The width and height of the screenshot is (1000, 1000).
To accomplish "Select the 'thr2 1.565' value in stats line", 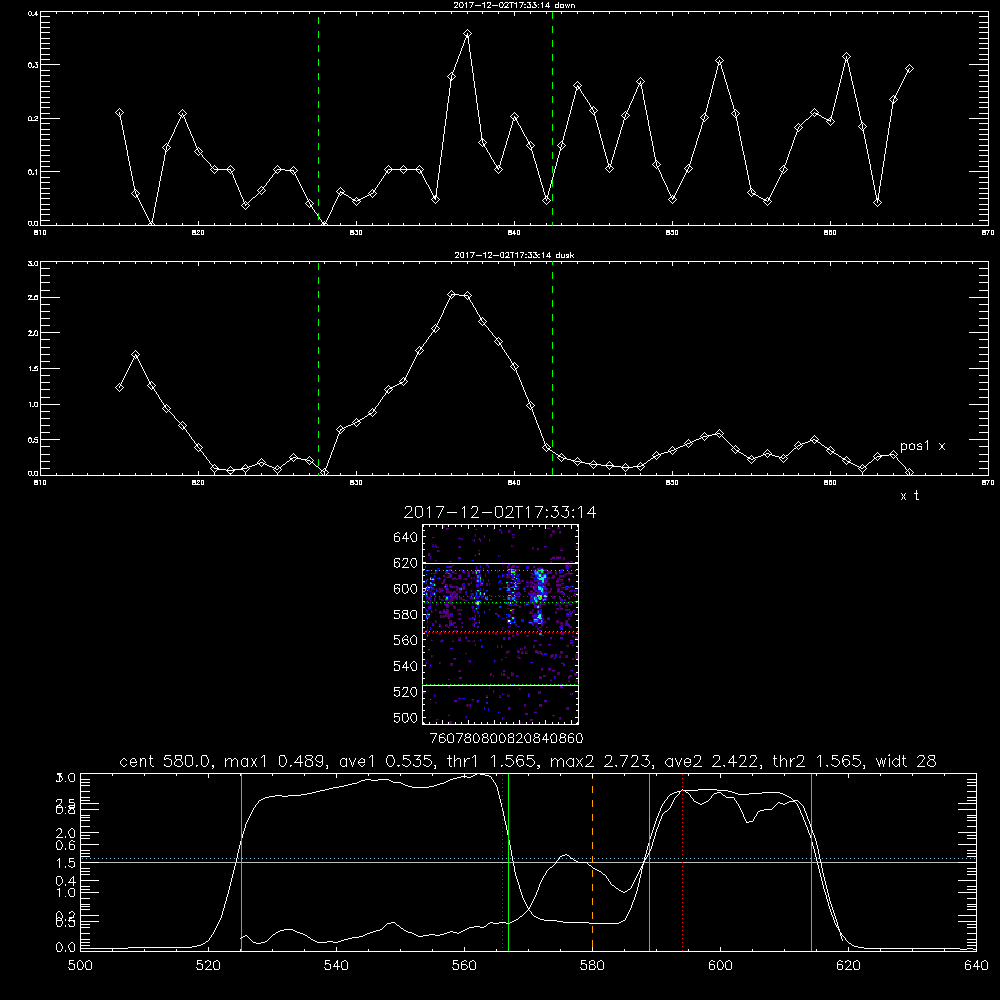I will [820, 761].
